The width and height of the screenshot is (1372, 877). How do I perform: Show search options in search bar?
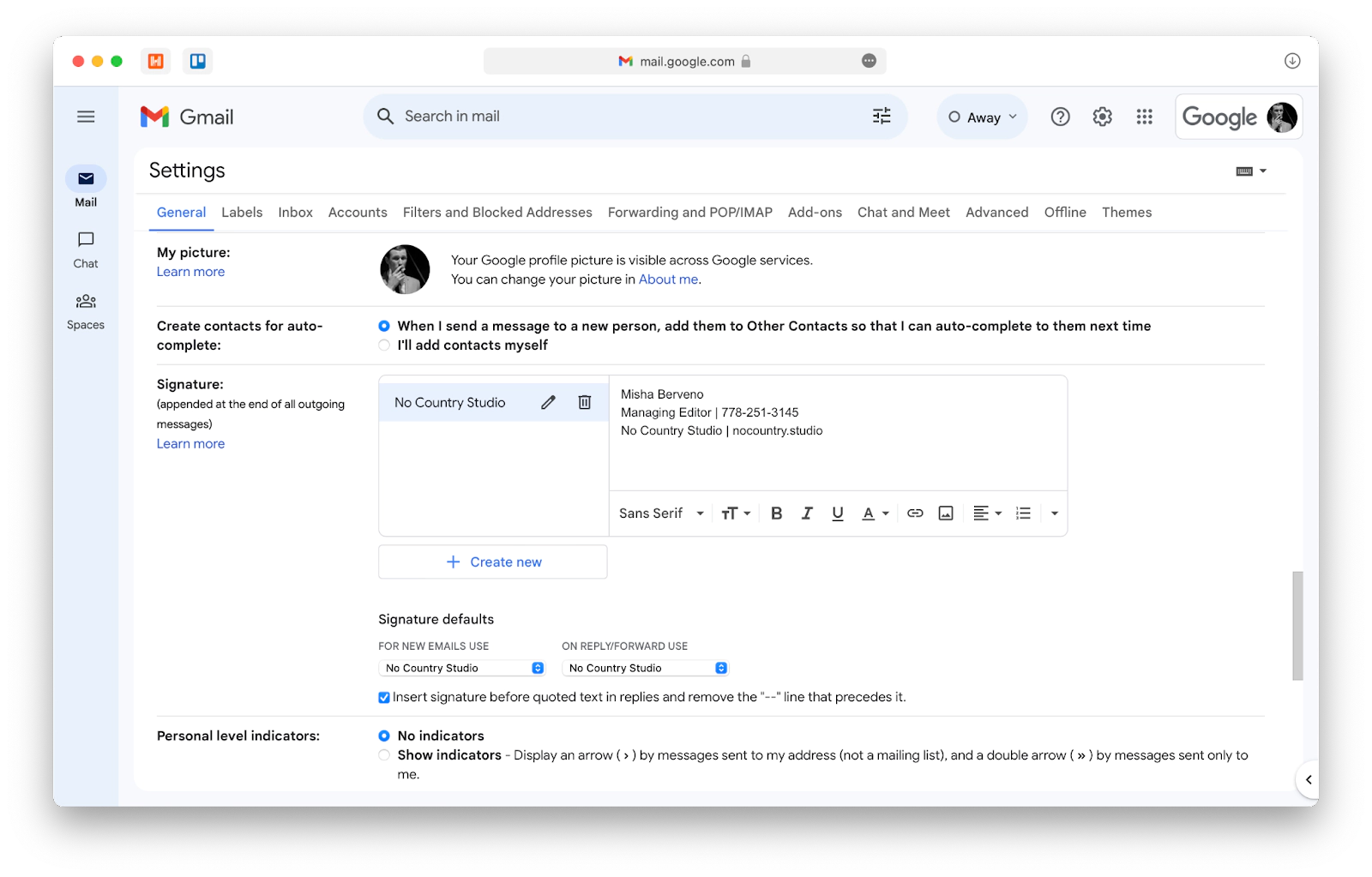(882, 116)
